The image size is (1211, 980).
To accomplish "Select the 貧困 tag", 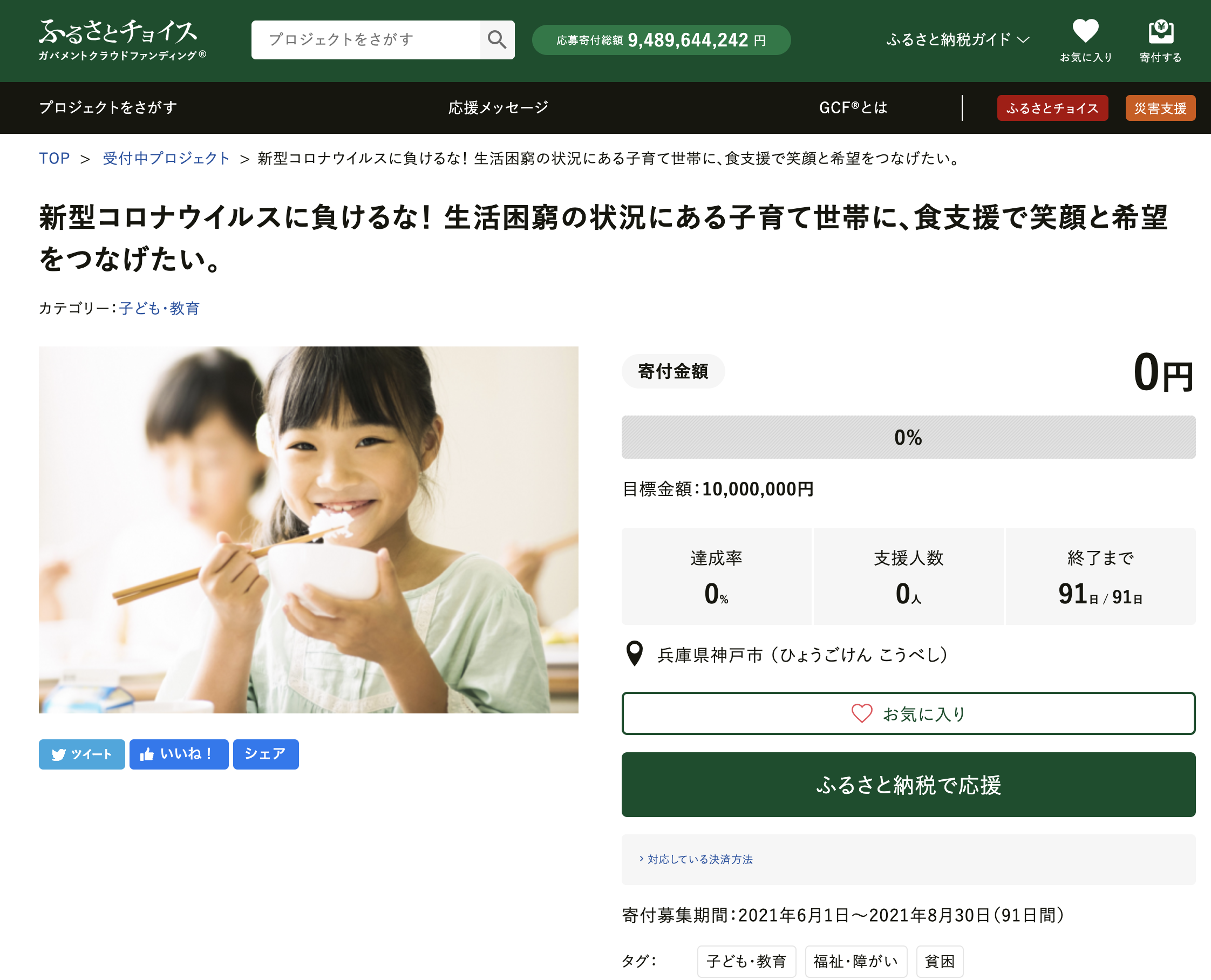I will (x=940, y=961).
